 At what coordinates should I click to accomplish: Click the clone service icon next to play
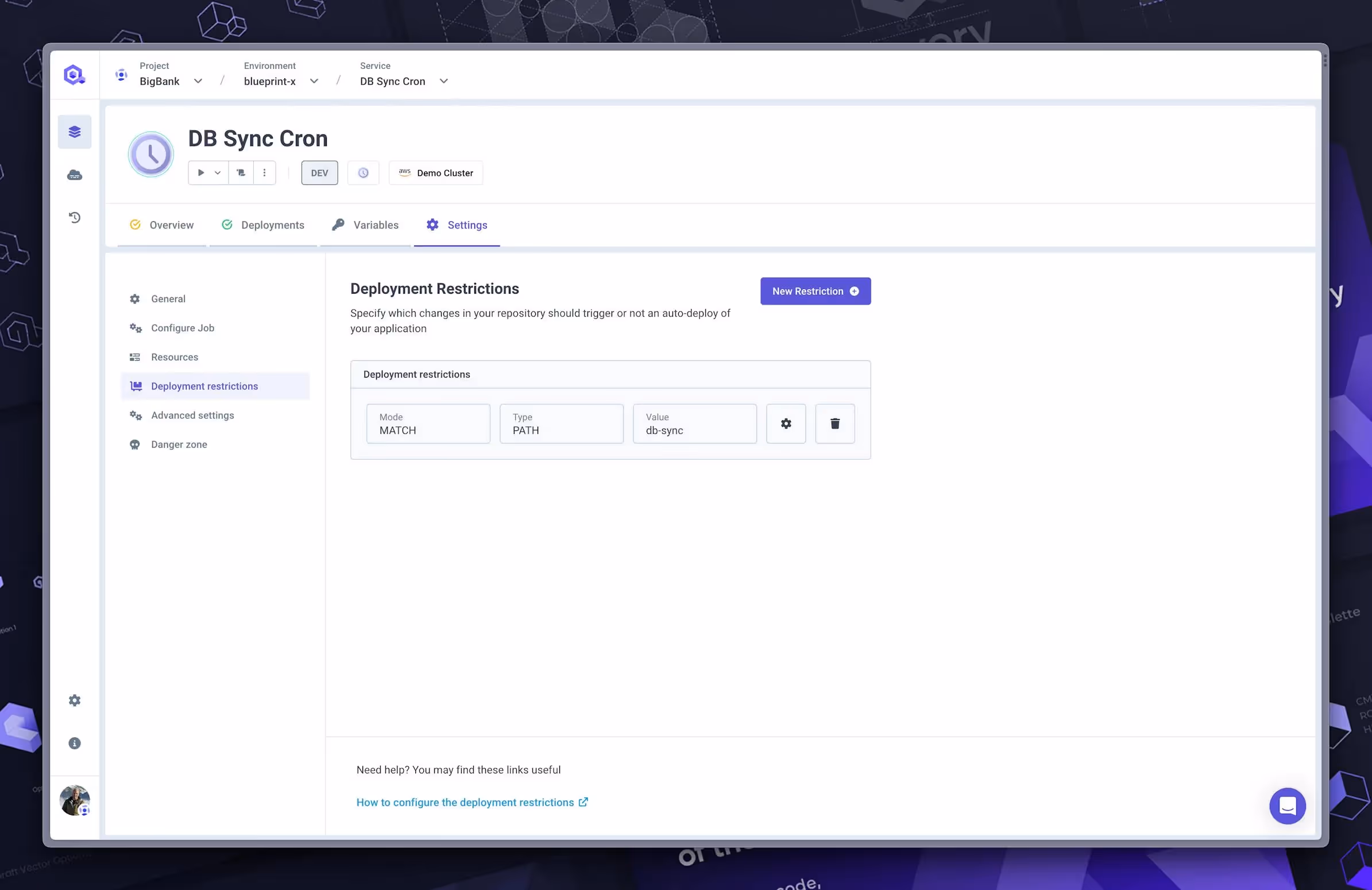point(241,172)
